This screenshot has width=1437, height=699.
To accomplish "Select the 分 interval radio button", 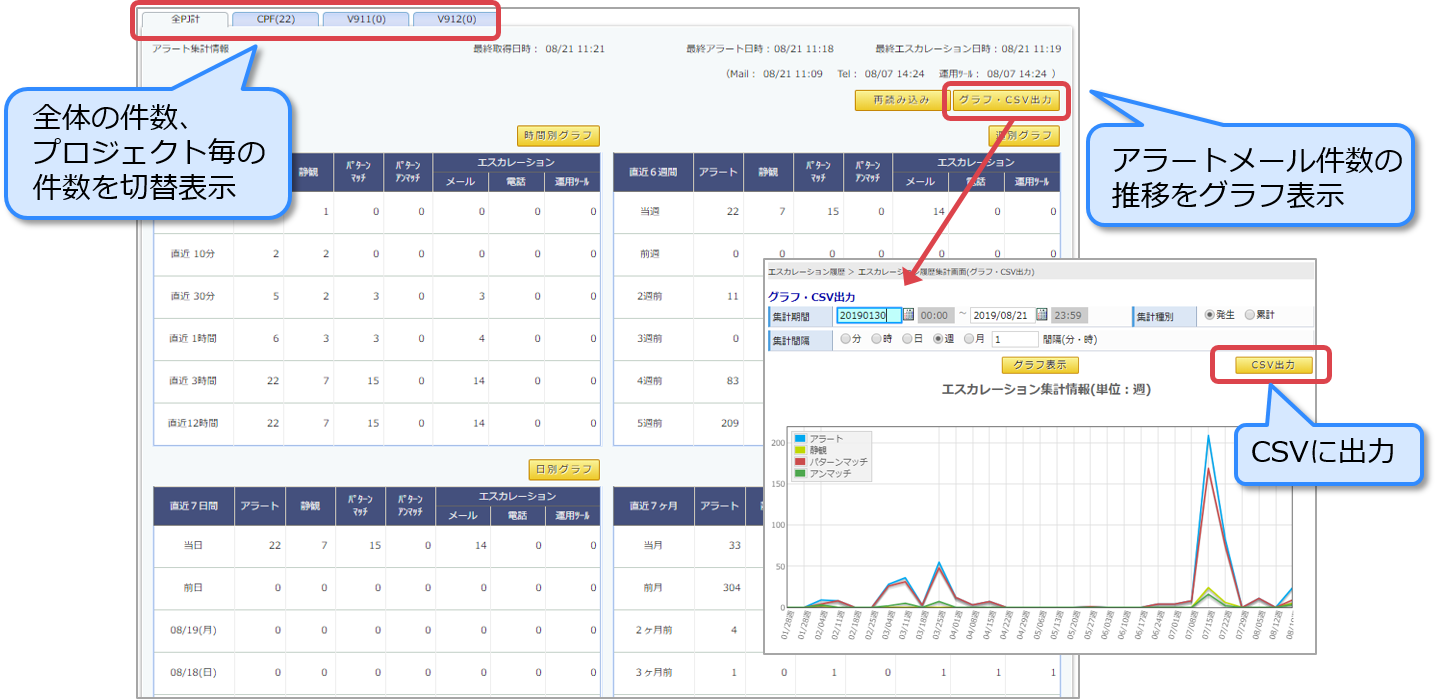I will tap(846, 339).
